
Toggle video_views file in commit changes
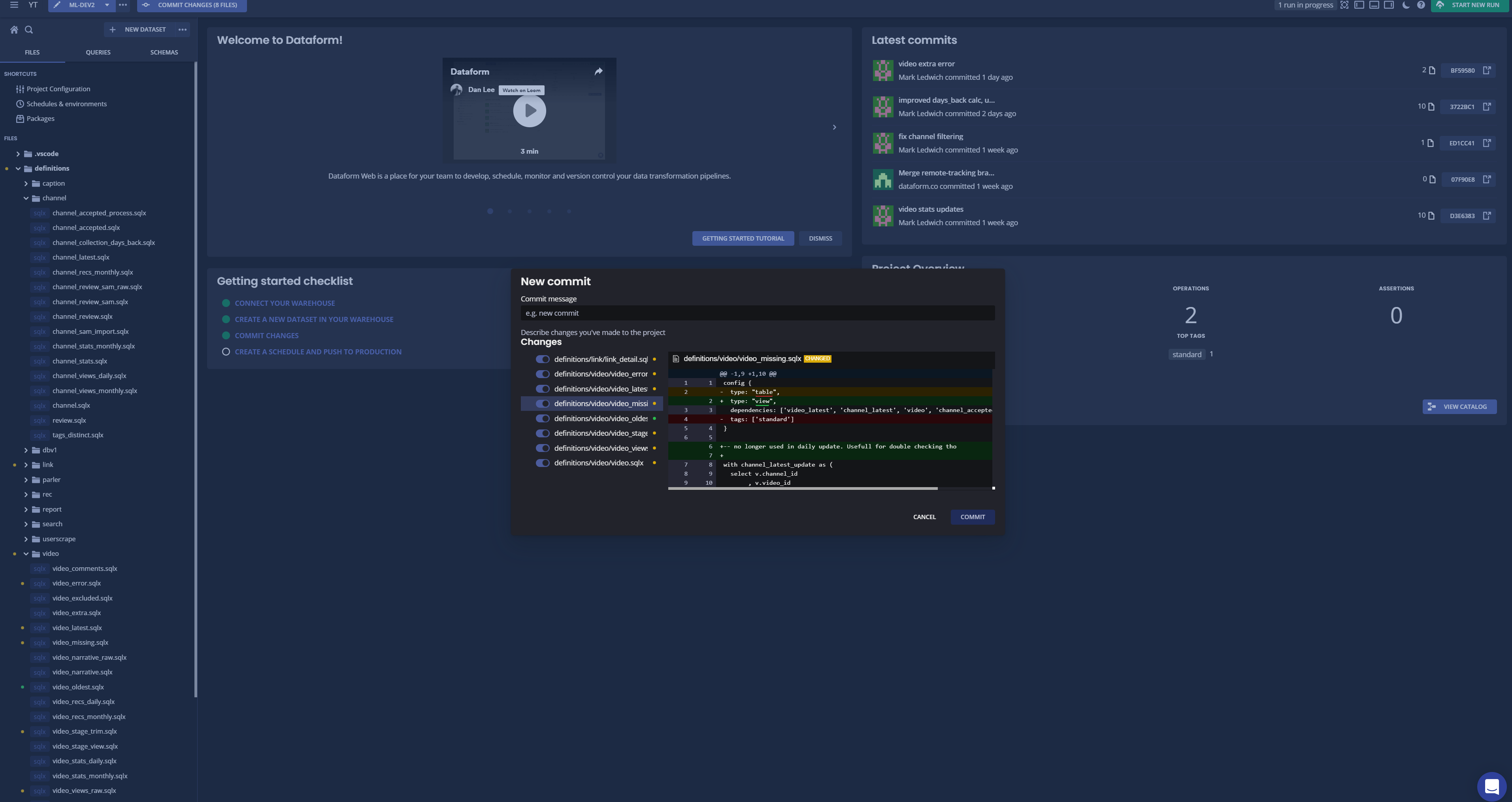[542, 448]
